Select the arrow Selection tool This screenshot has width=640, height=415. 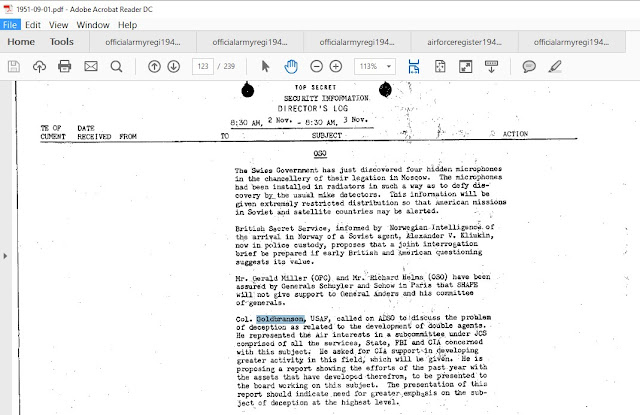(265, 66)
